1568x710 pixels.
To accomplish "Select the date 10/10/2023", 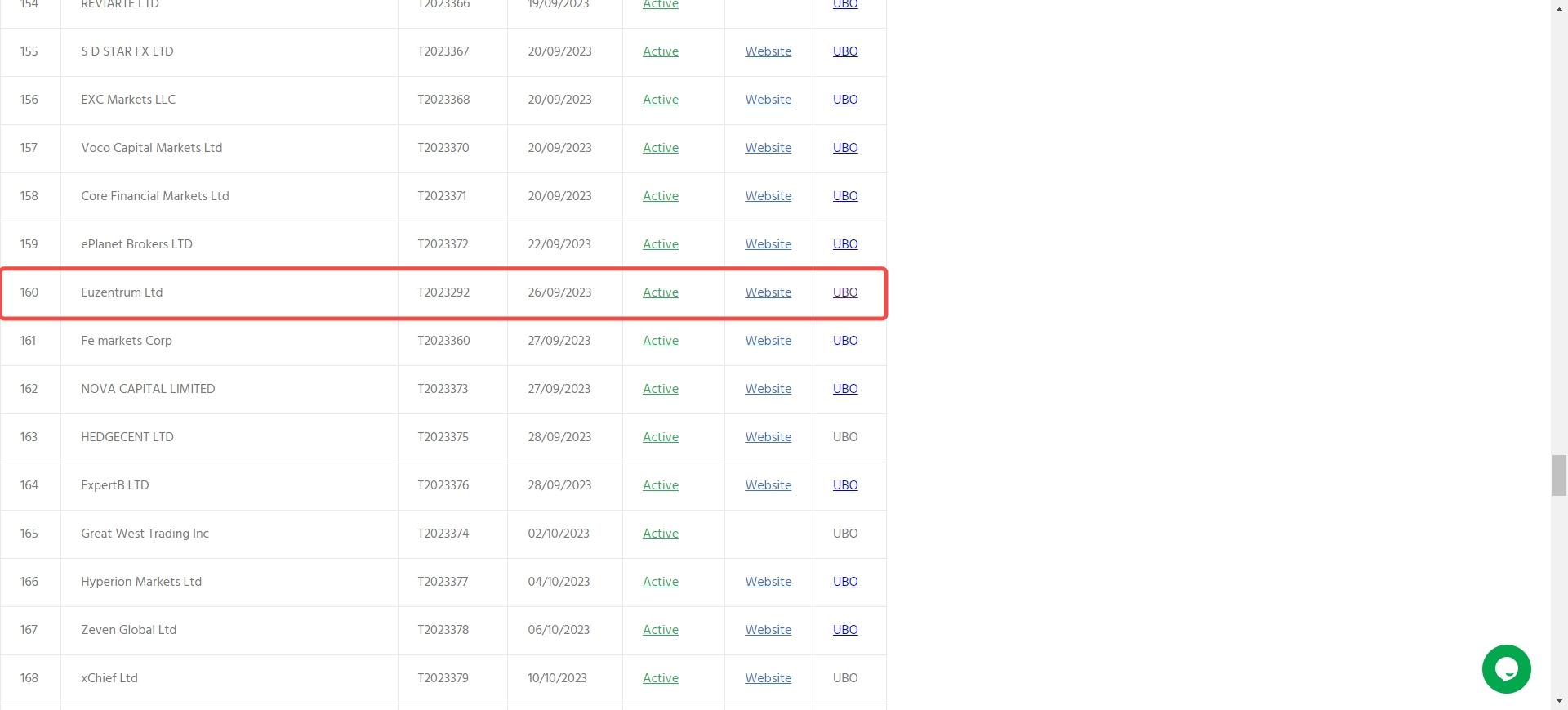I will coord(557,678).
